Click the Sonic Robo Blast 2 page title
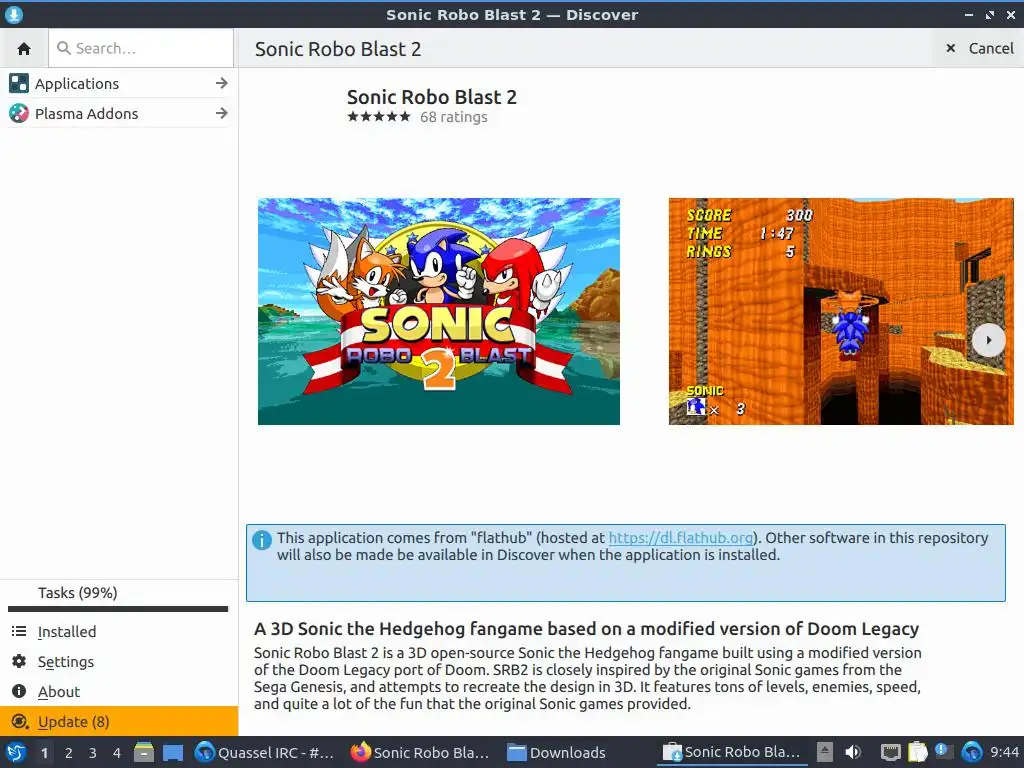 tap(338, 49)
